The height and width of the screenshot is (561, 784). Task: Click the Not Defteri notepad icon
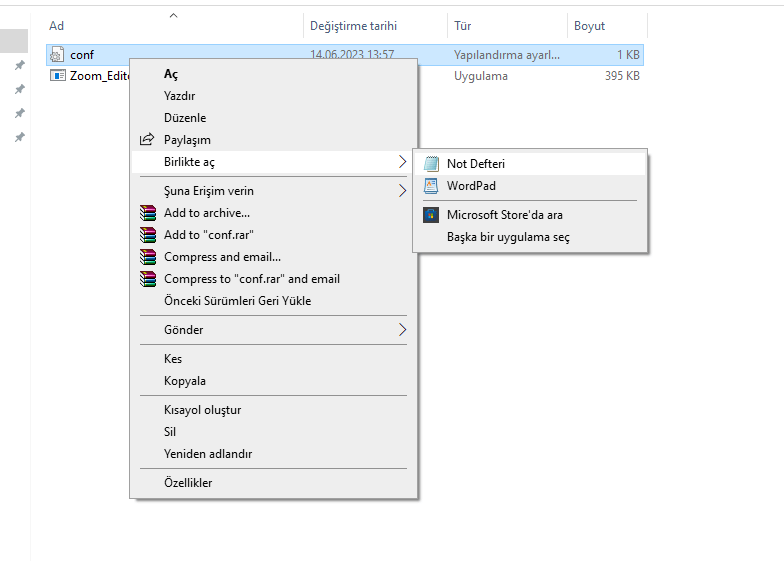(x=431, y=164)
